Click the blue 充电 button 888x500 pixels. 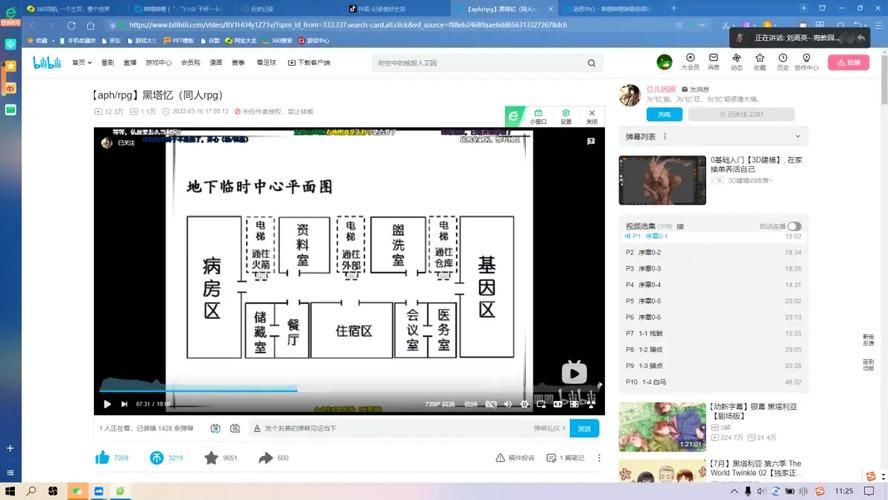pyautogui.click(x=664, y=114)
